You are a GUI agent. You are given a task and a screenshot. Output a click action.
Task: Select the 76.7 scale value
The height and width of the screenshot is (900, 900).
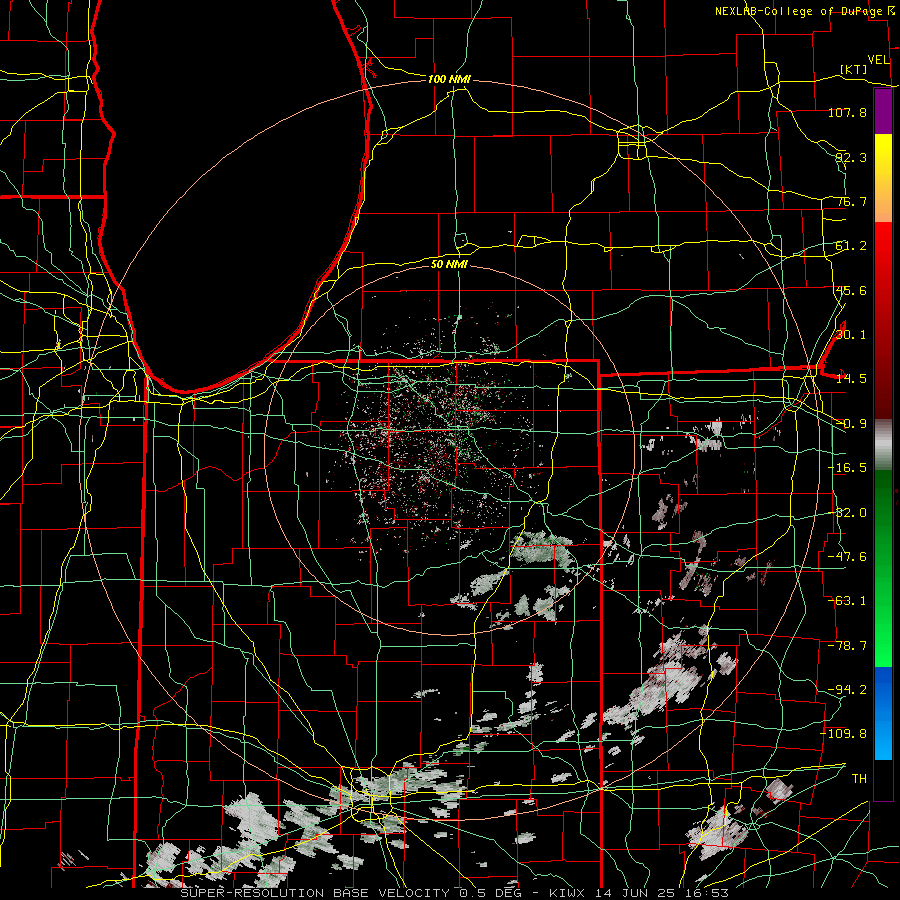851,201
